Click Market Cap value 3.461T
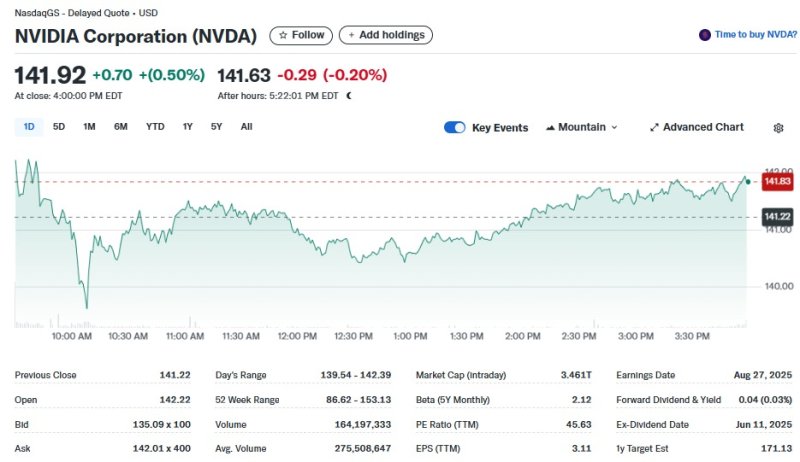 click(576, 375)
